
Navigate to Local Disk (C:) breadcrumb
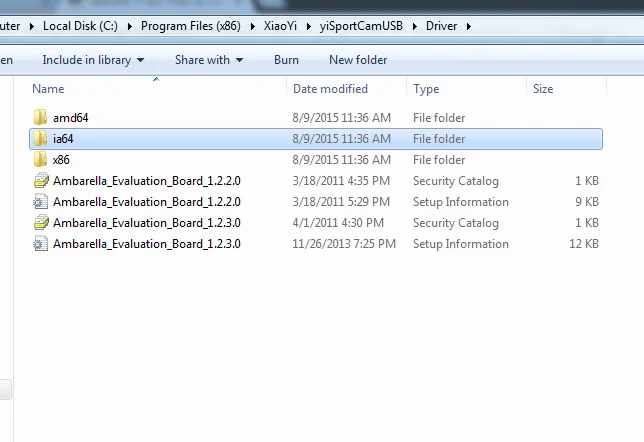[80, 26]
